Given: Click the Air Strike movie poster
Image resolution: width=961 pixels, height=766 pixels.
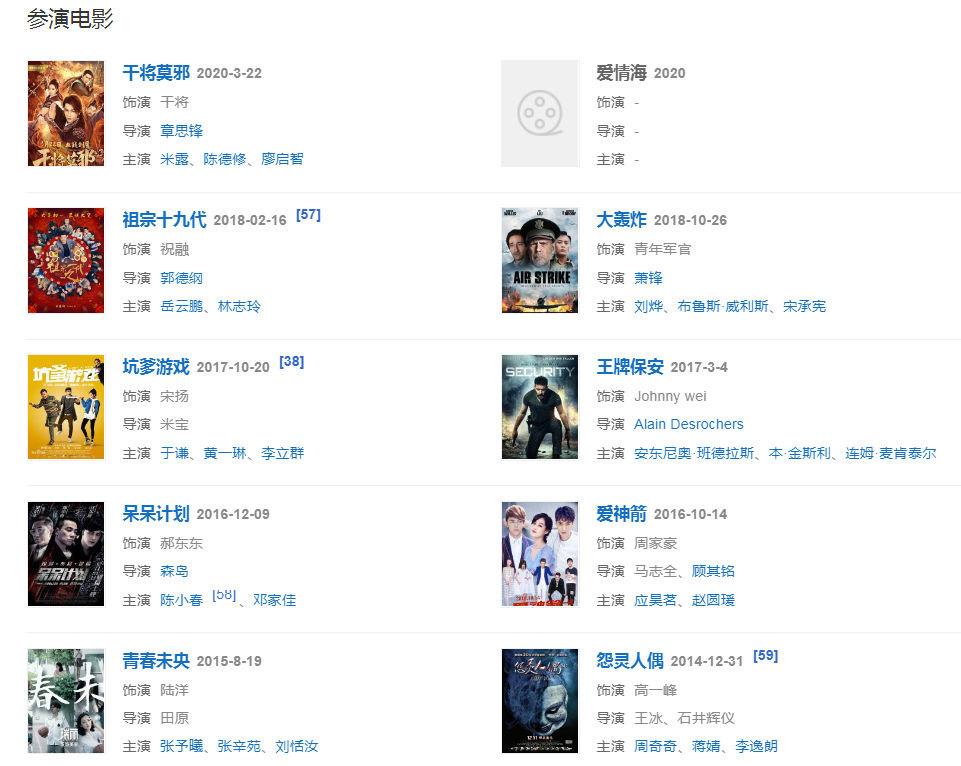Looking at the screenshot, I should [x=540, y=260].
